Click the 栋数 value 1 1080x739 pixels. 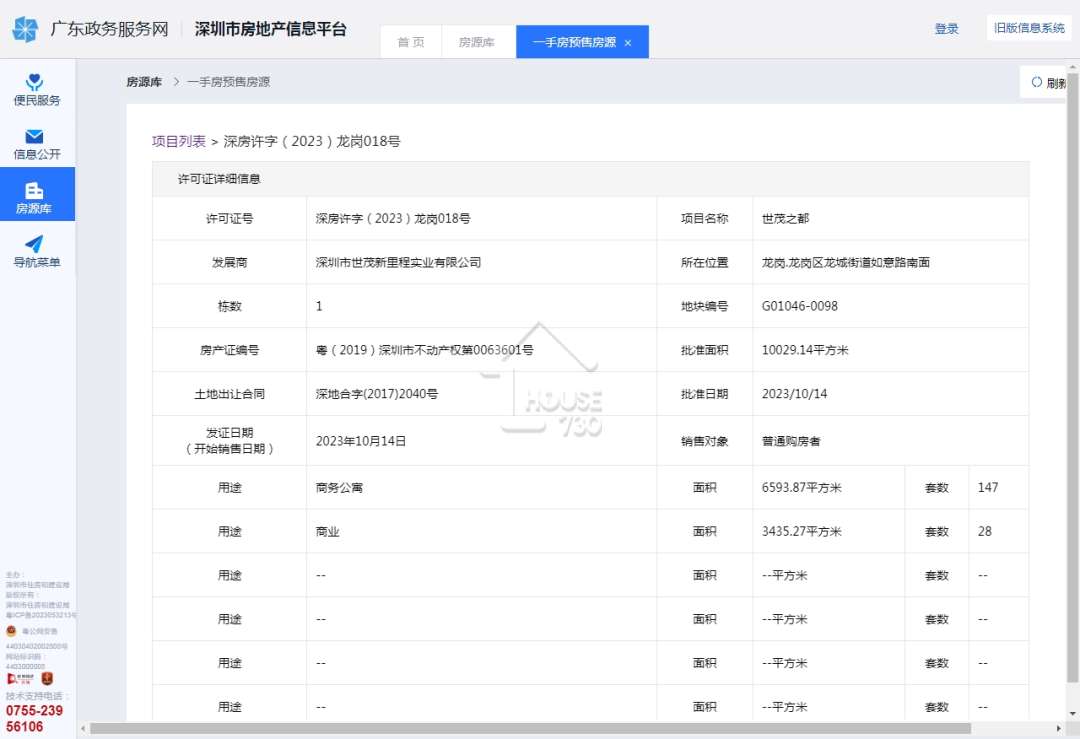[319, 306]
